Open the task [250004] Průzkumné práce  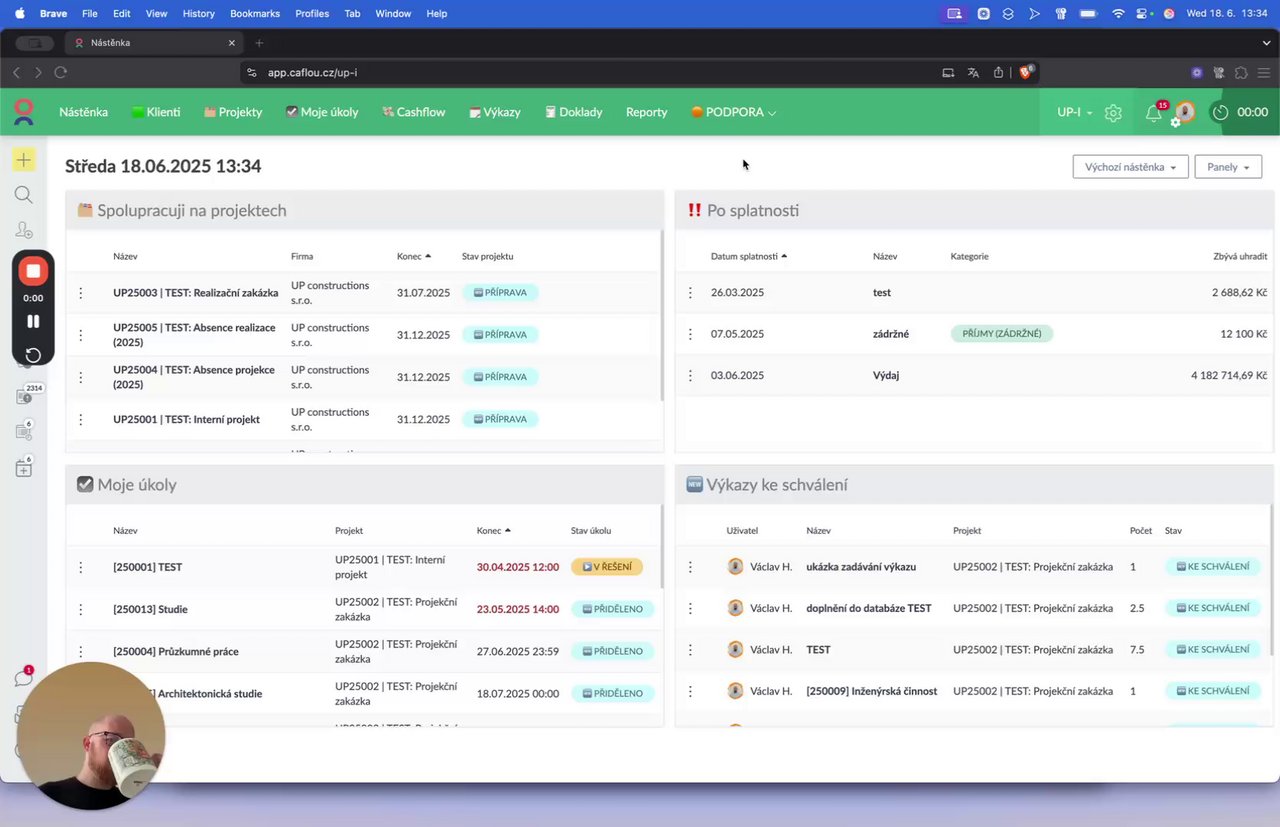tap(176, 651)
